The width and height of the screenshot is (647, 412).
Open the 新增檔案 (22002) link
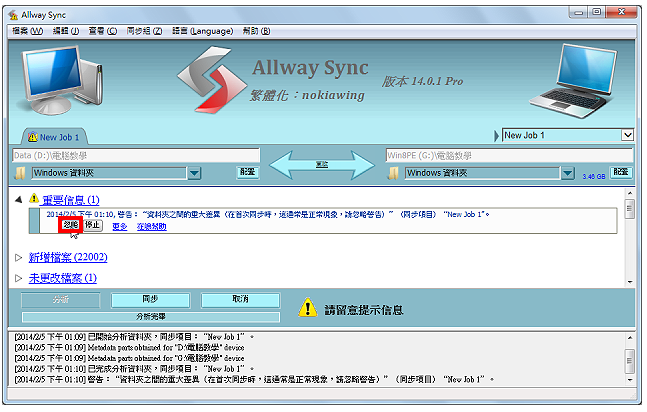pyautogui.click(x=68, y=258)
